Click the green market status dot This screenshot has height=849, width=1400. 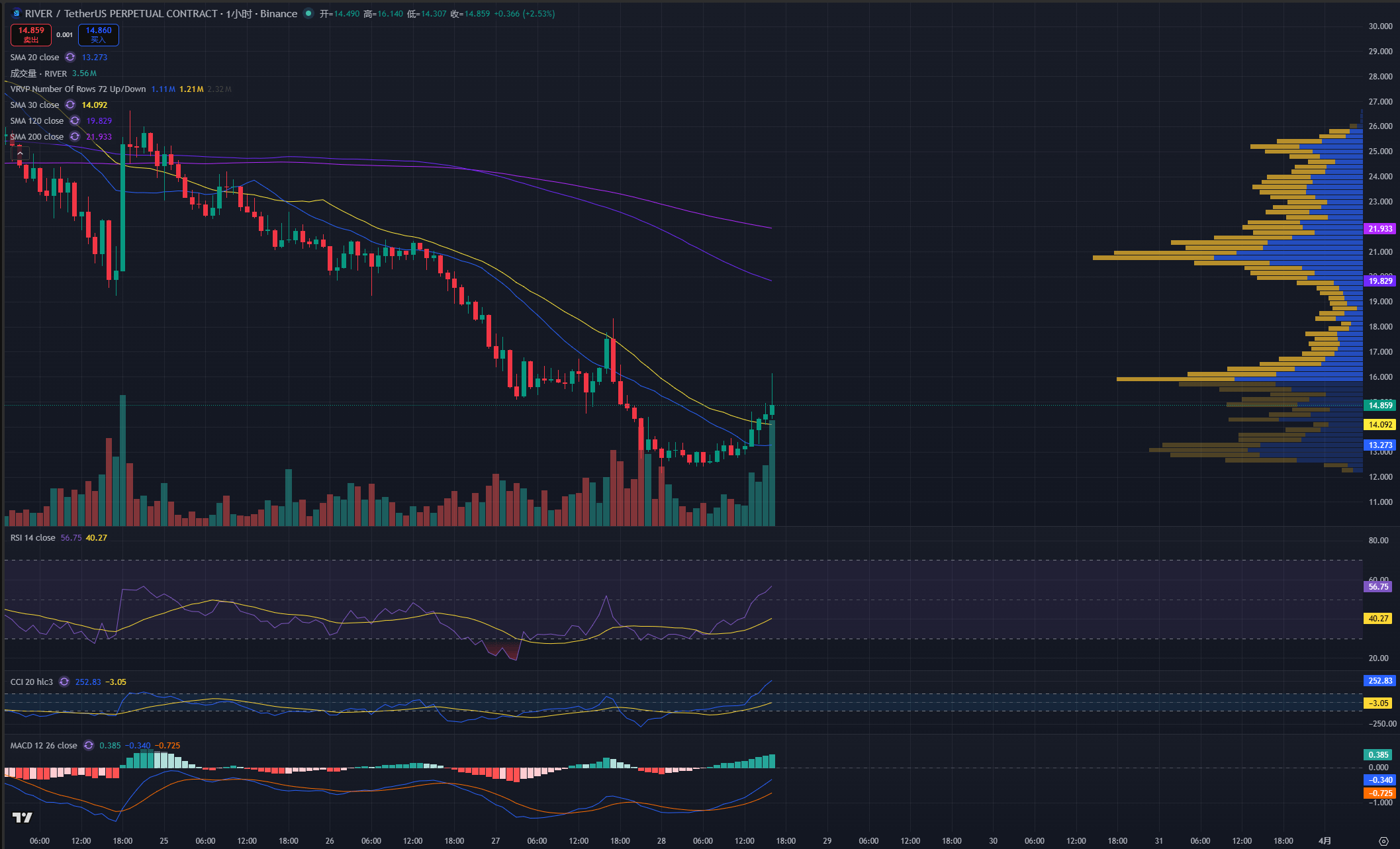308,13
